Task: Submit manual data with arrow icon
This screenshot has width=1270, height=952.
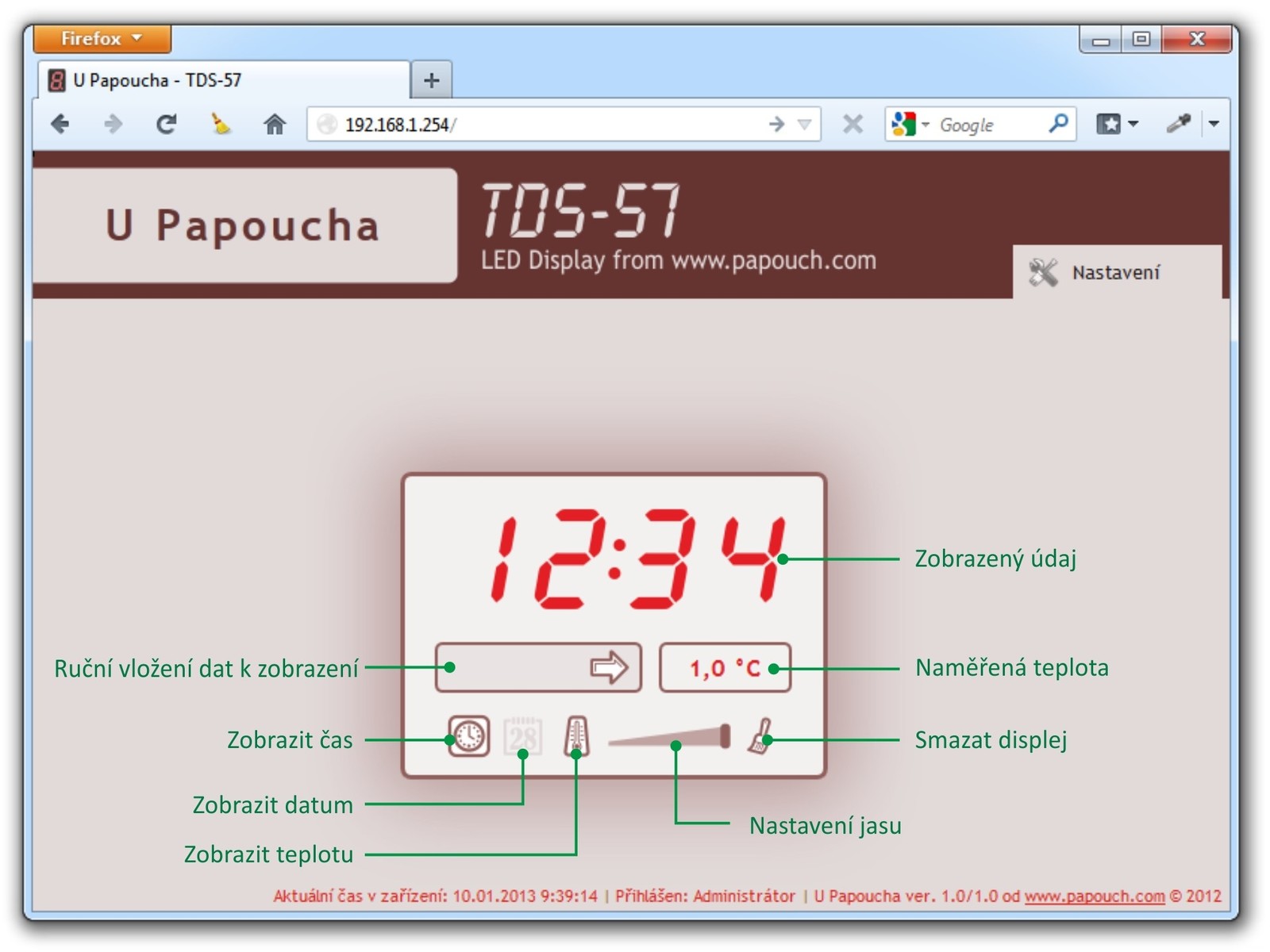Action: 609,667
